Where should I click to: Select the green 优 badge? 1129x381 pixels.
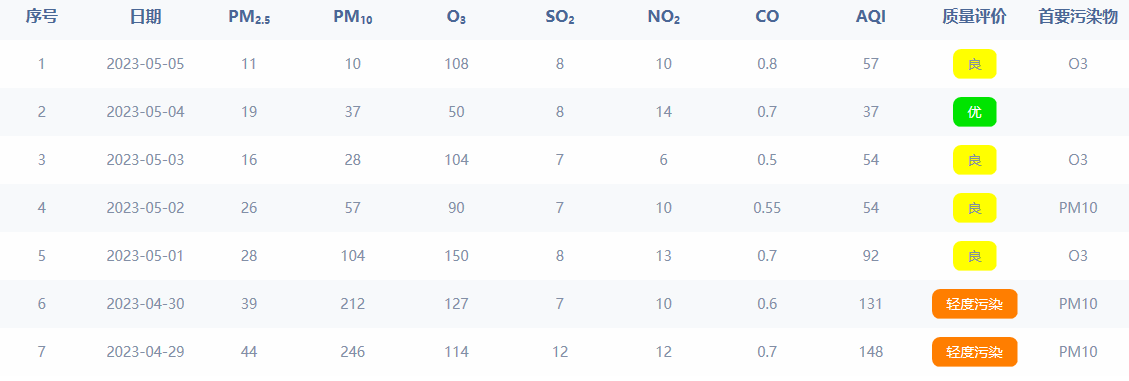pyautogui.click(x=974, y=112)
